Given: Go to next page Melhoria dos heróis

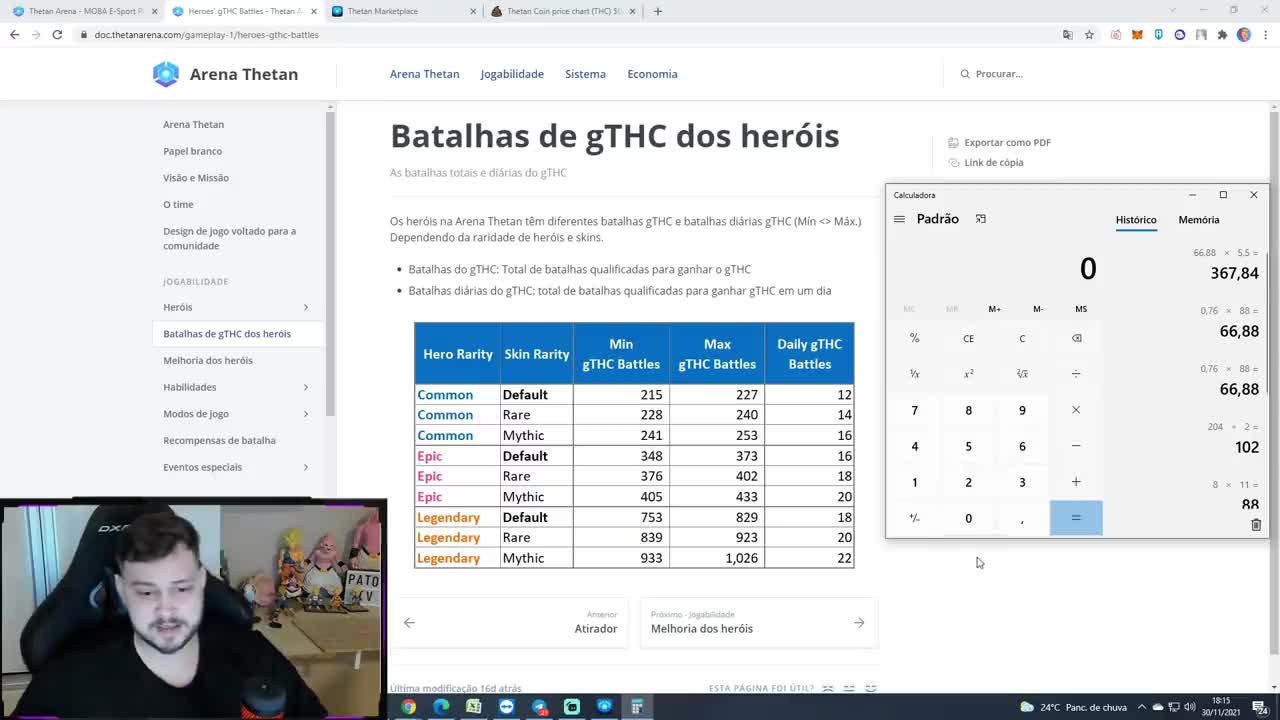Looking at the screenshot, I should 759,622.
